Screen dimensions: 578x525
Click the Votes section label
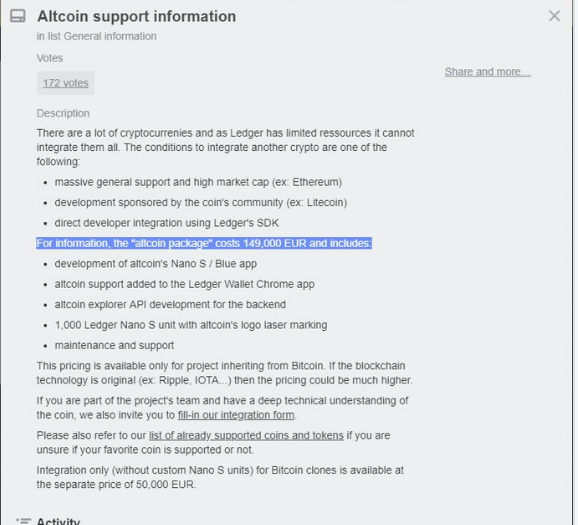(x=50, y=58)
